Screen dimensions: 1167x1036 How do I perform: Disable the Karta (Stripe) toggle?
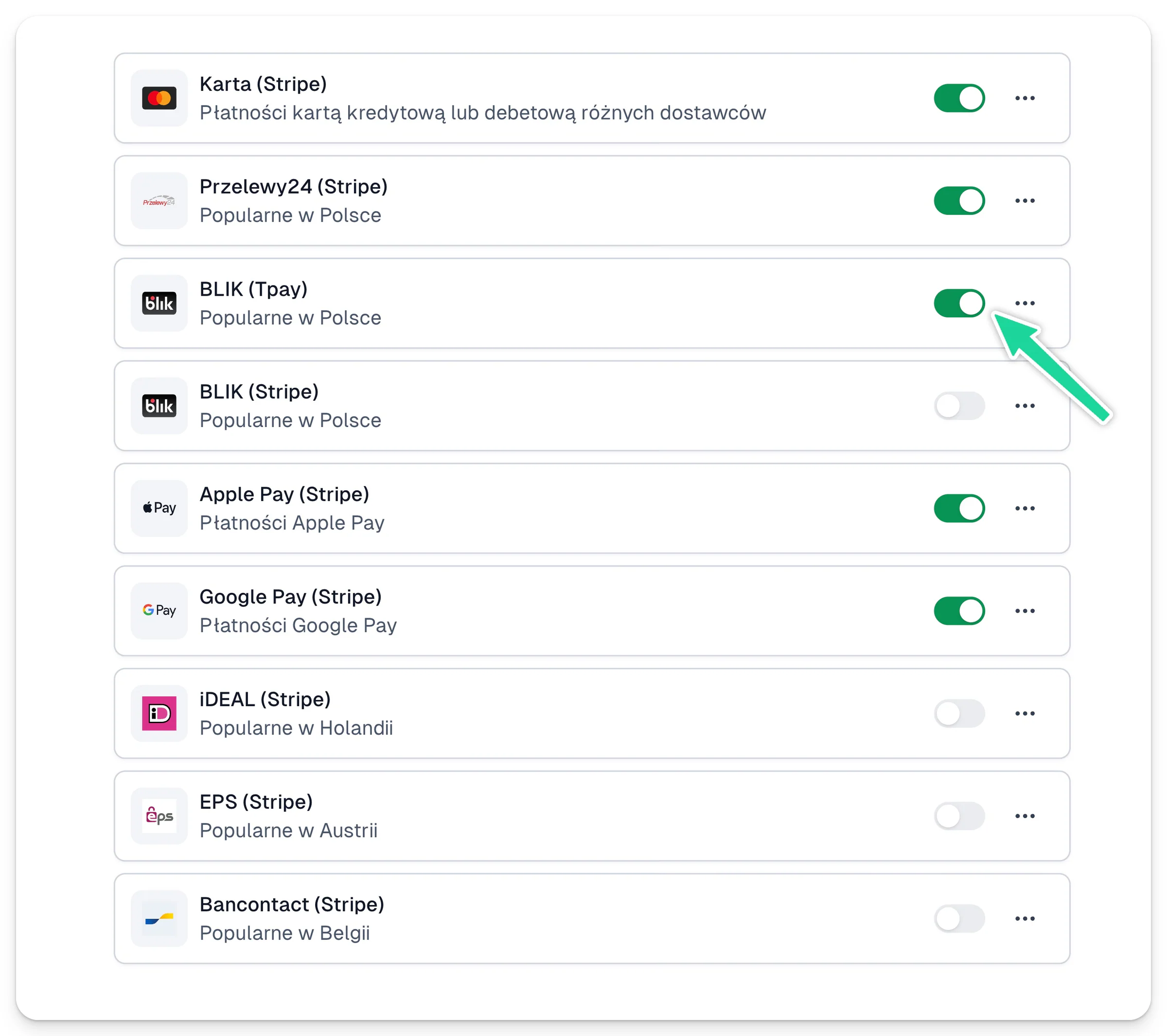[959, 98]
